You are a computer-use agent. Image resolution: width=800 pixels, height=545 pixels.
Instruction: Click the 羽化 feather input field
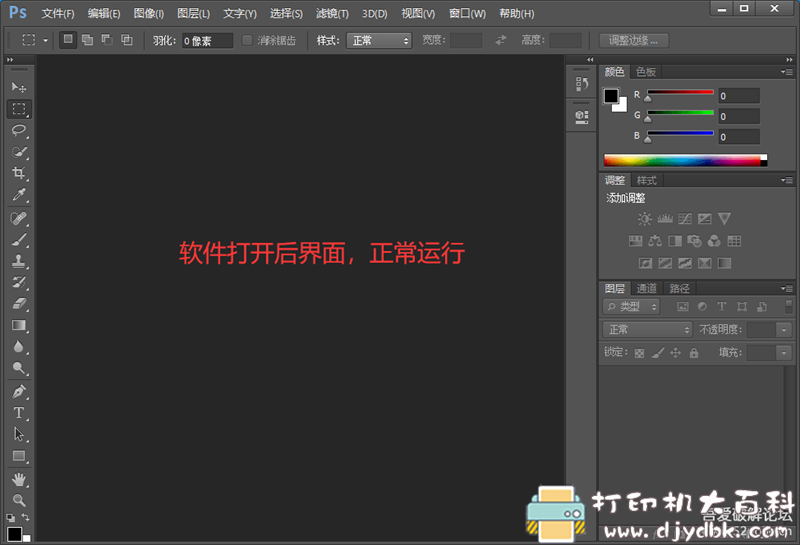point(207,41)
